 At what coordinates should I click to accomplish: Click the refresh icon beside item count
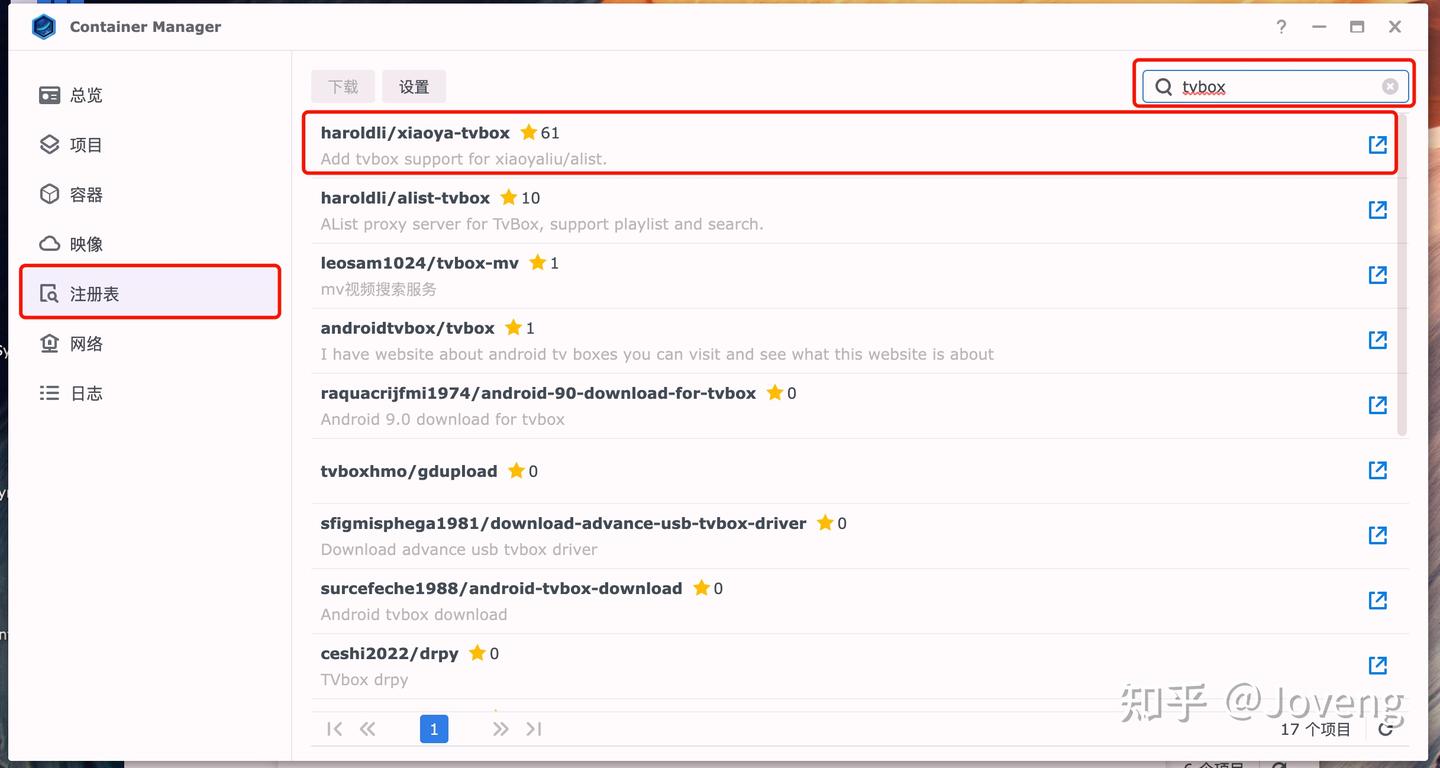point(1385,729)
